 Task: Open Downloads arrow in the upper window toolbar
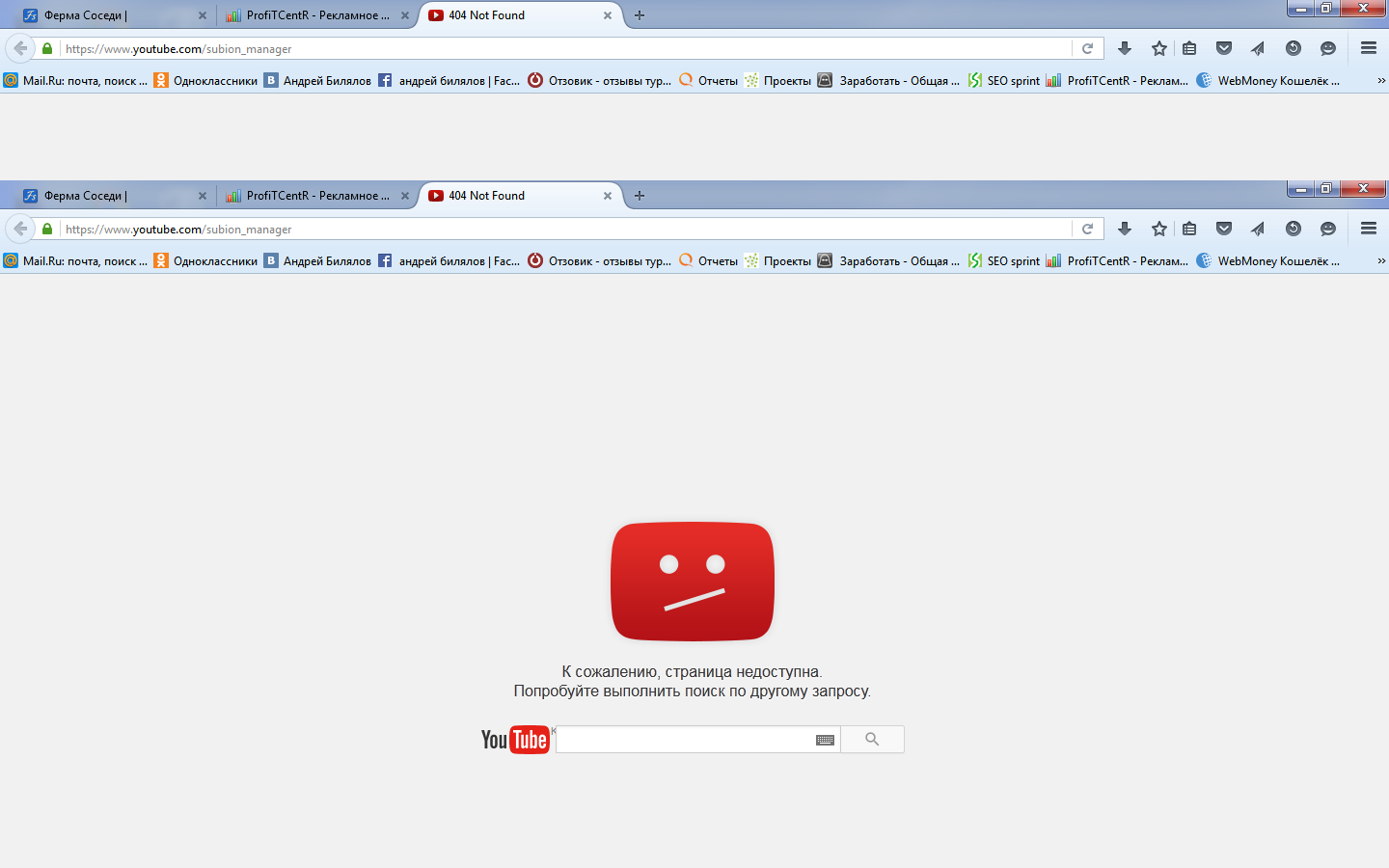(x=1125, y=48)
